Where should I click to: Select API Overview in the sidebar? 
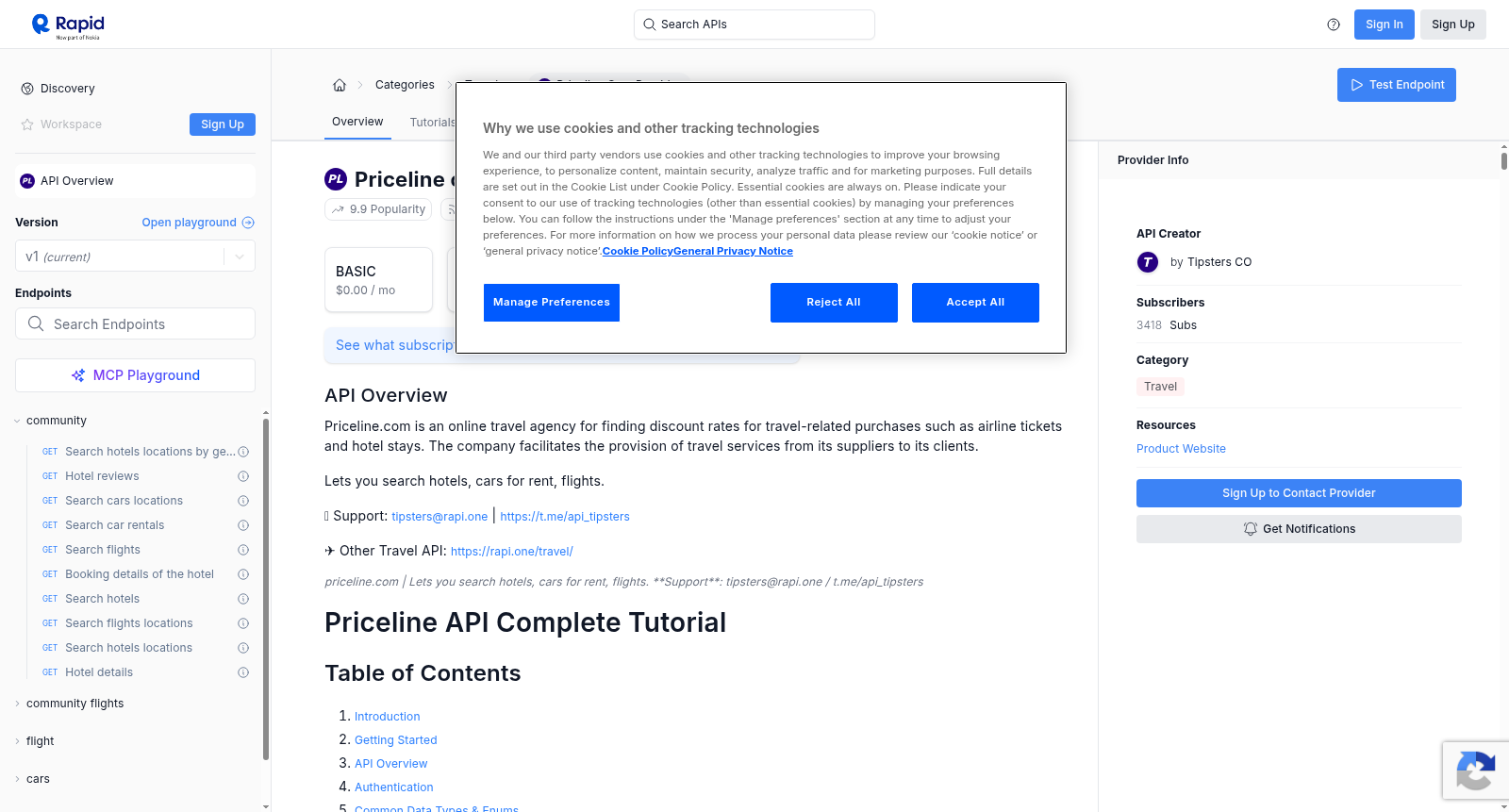coord(135,181)
